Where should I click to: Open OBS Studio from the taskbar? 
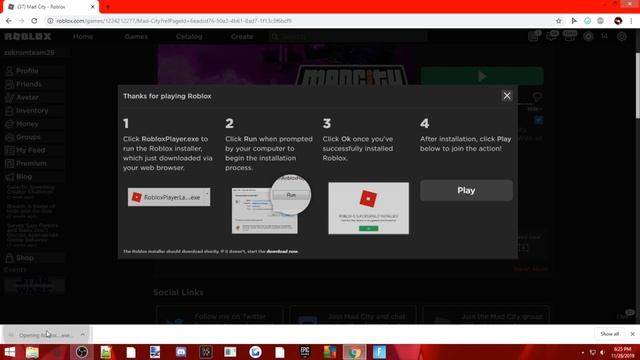tap(82, 352)
